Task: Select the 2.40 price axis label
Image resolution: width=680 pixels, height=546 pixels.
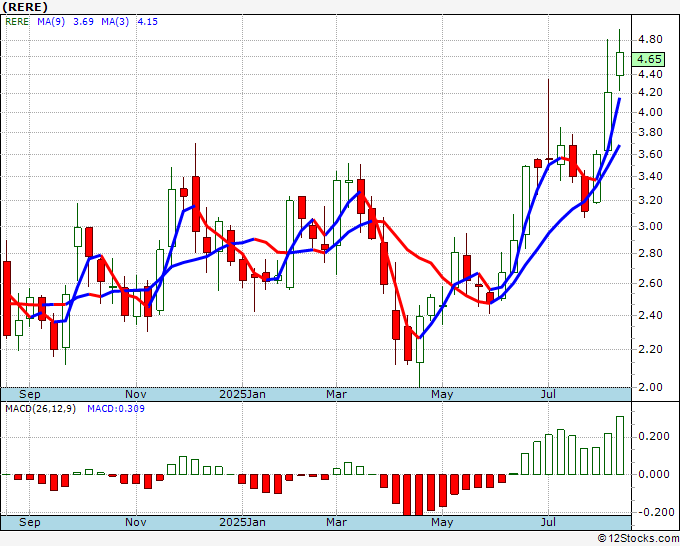Action: point(650,315)
